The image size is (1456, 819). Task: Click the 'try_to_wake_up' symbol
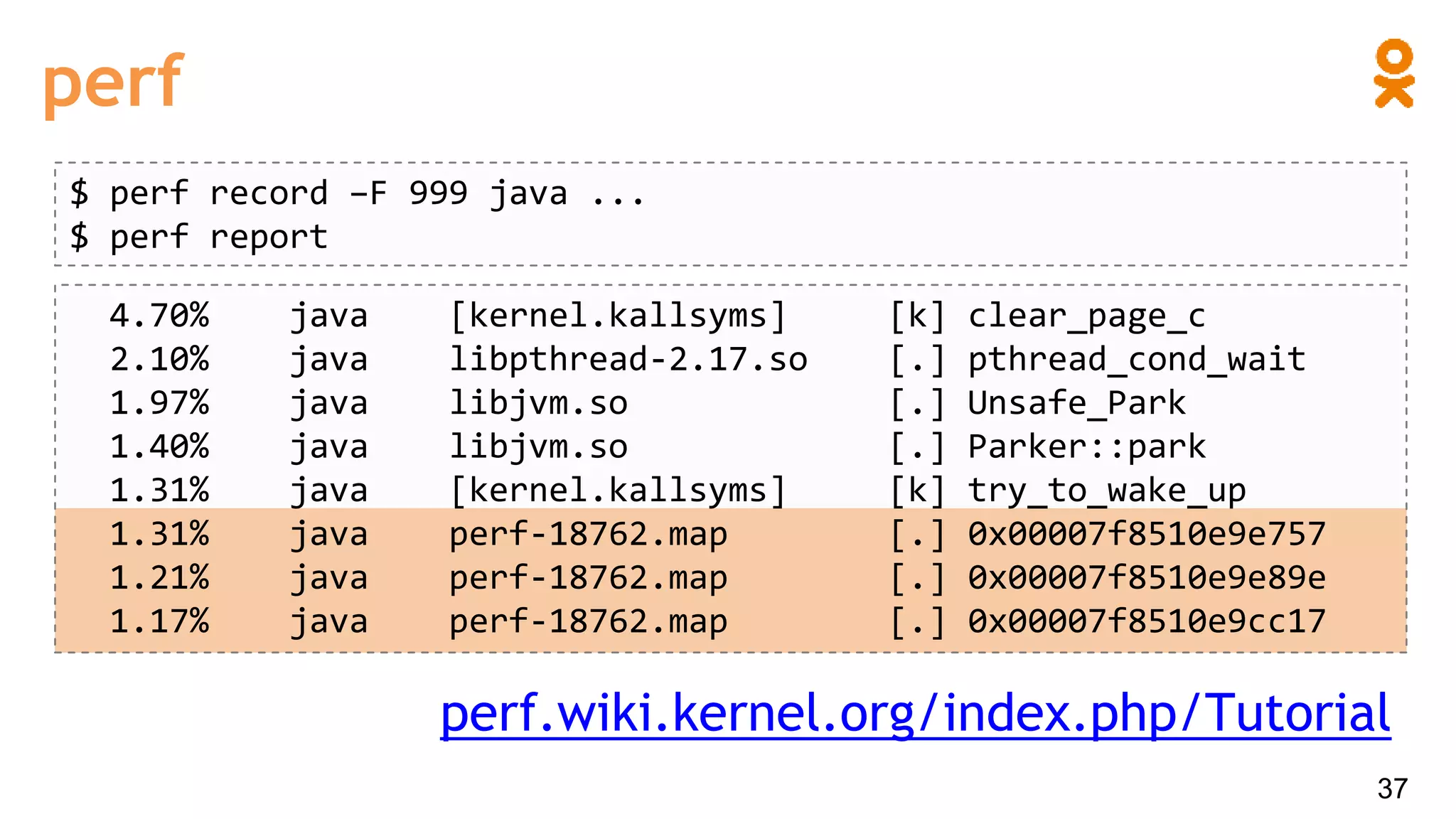pos(1107,491)
